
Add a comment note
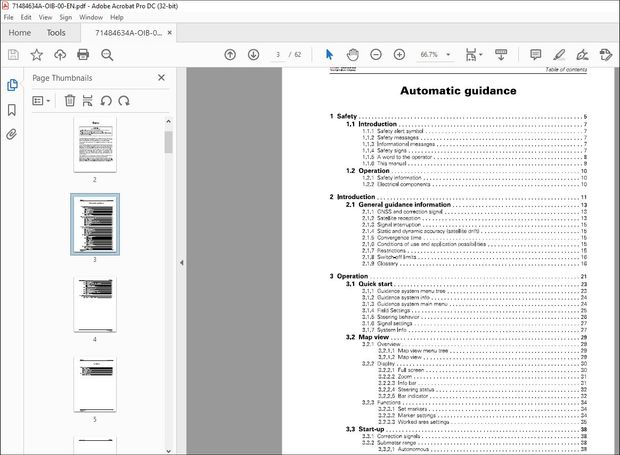535,55
